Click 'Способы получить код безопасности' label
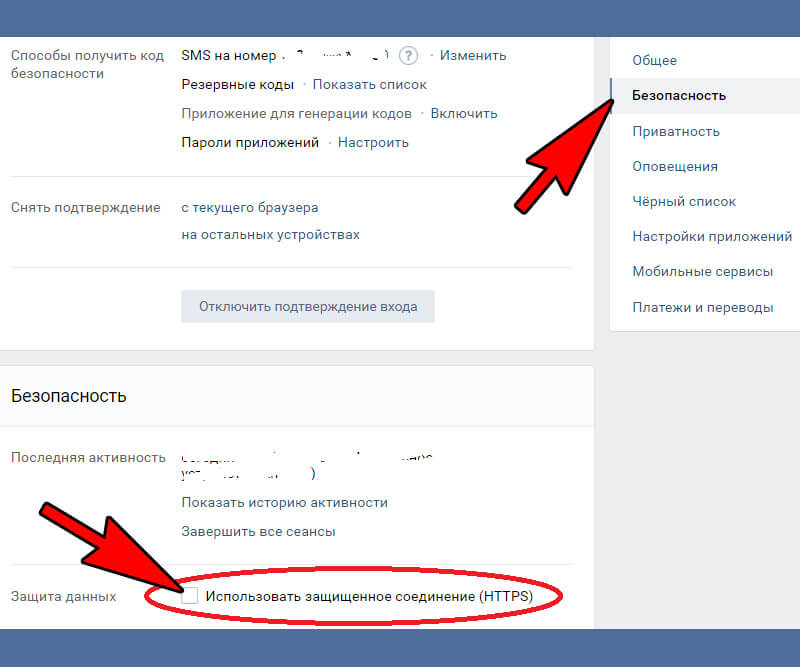The height and width of the screenshot is (667, 800). pos(87,64)
